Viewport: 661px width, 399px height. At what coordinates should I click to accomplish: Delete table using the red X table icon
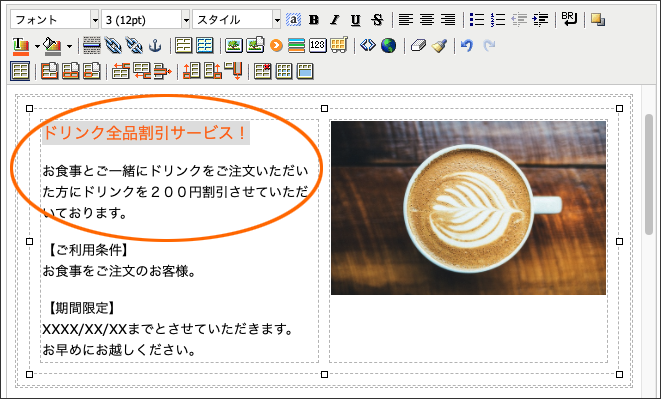tap(263, 71)
